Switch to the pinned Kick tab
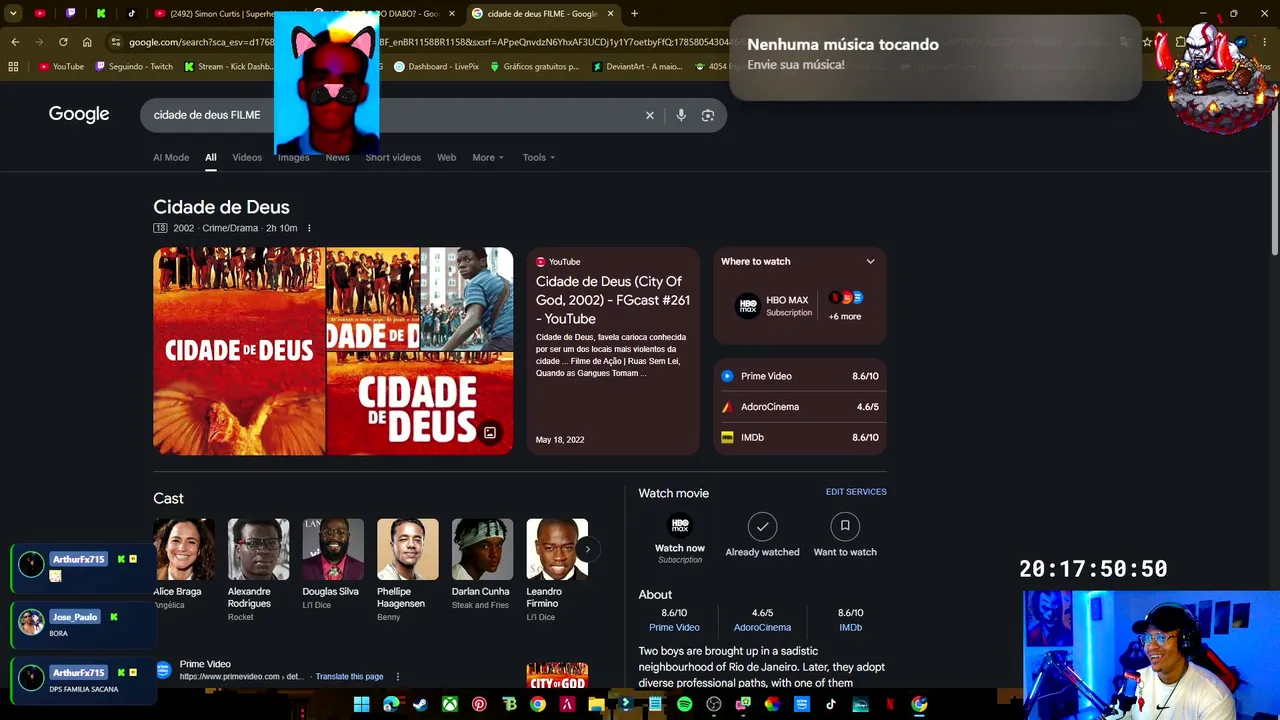1280x720 pixels. [101, 14]
